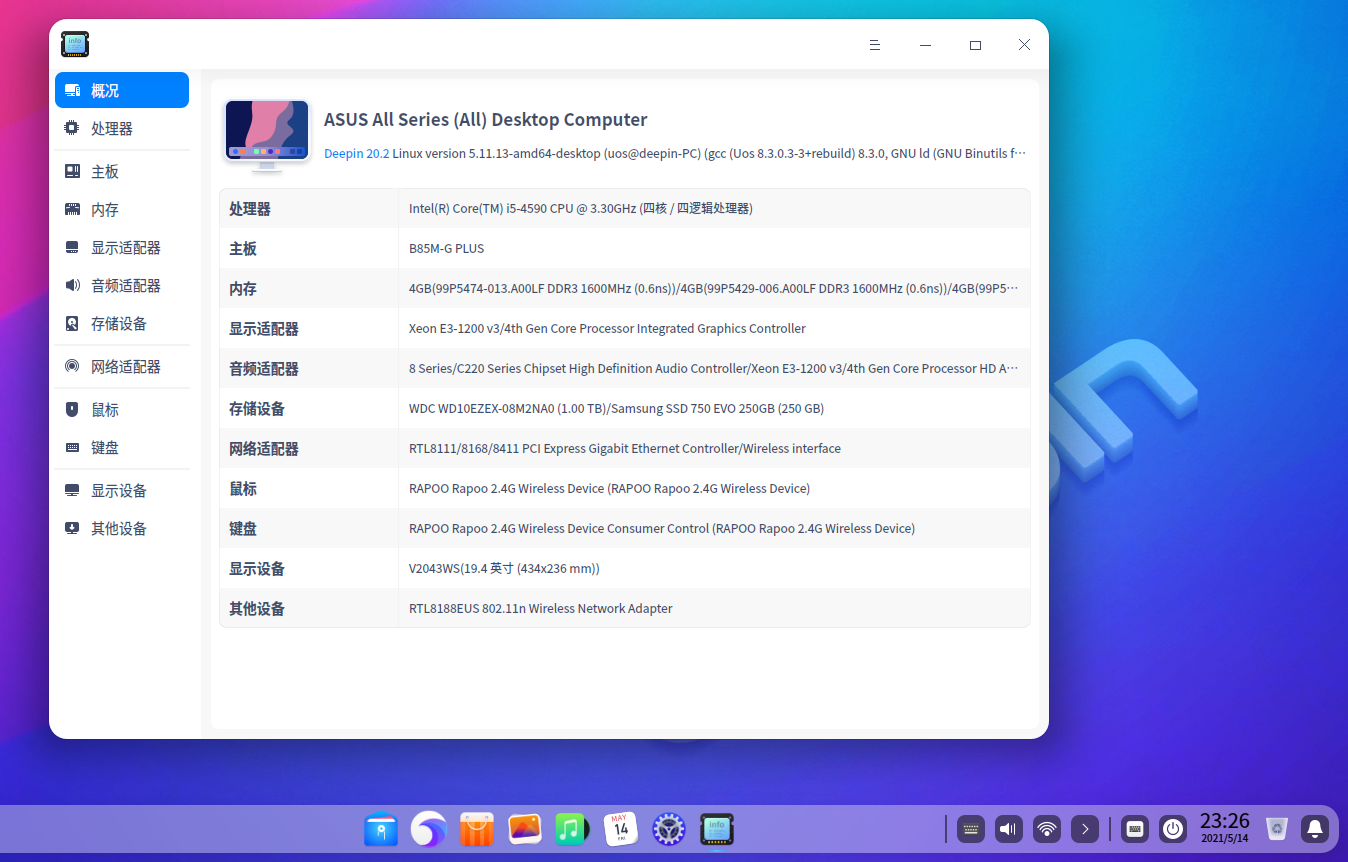Click the Linux version 5.11.13 kernel text
The image size is (1348, 862).
click(710, 154)
